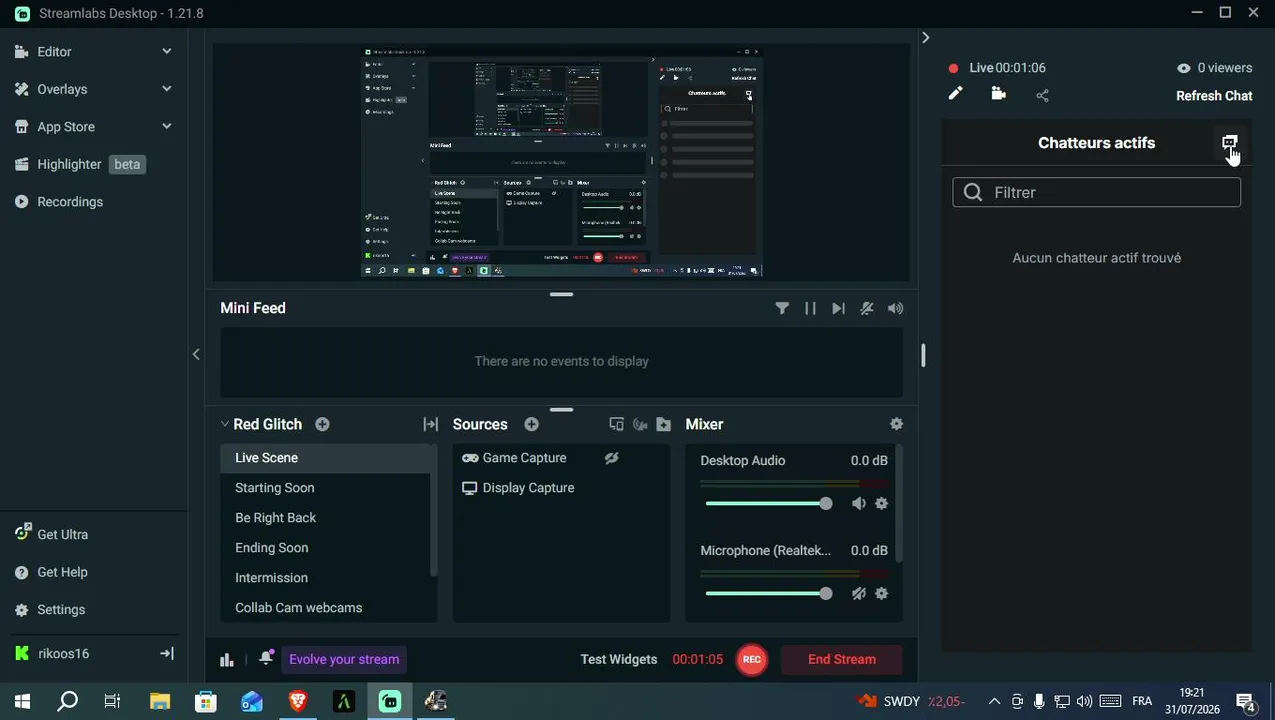This screenshot has height=720, width=1275.
Task: Unmute the Microphone speaker icon
Action: pos(858,593)
